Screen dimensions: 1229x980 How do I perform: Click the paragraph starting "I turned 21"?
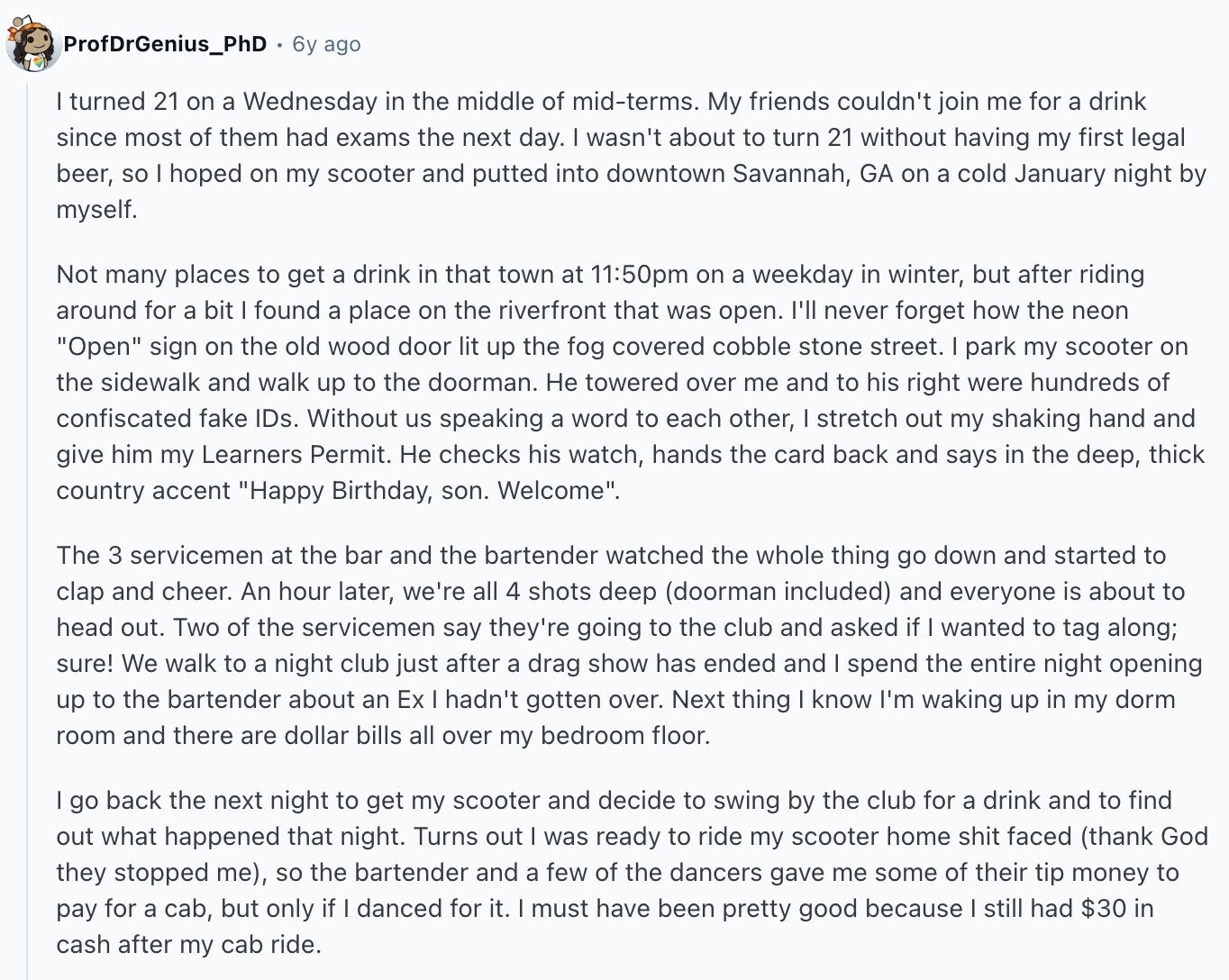tap(631, 155)
